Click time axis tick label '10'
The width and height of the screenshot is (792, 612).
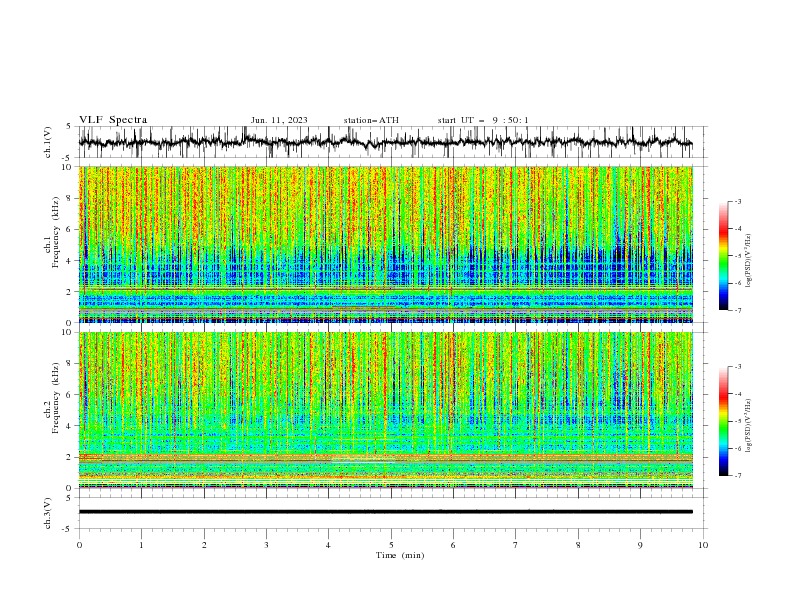703,545
